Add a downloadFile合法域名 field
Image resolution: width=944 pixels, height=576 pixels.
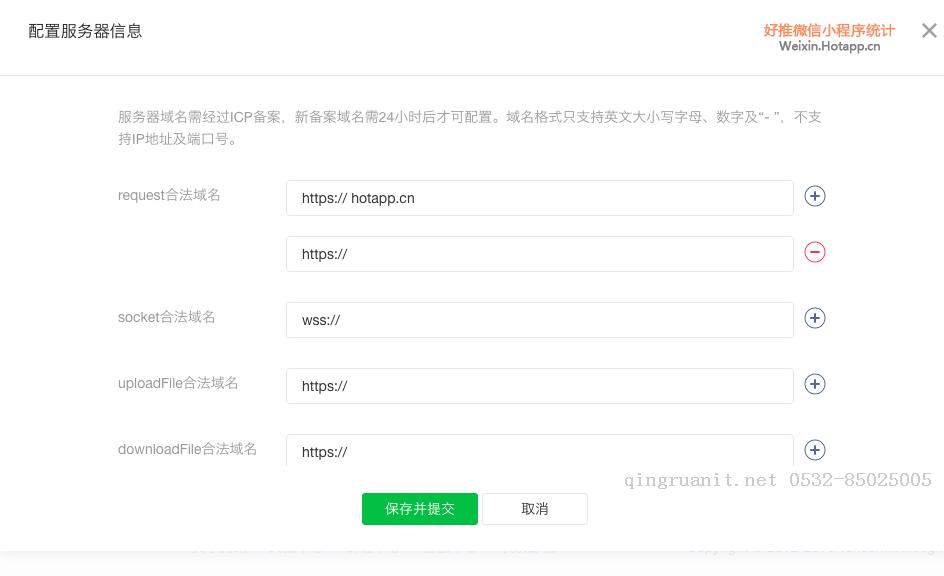[x=815, y=450]
